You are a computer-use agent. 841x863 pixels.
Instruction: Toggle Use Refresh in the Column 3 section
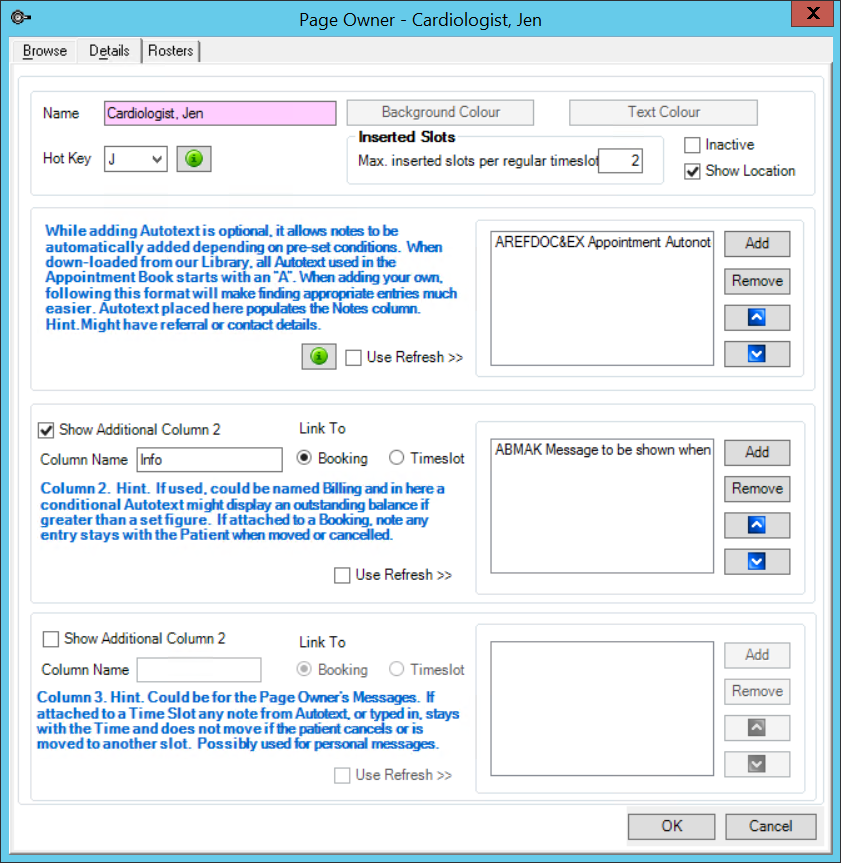[342, 775]
